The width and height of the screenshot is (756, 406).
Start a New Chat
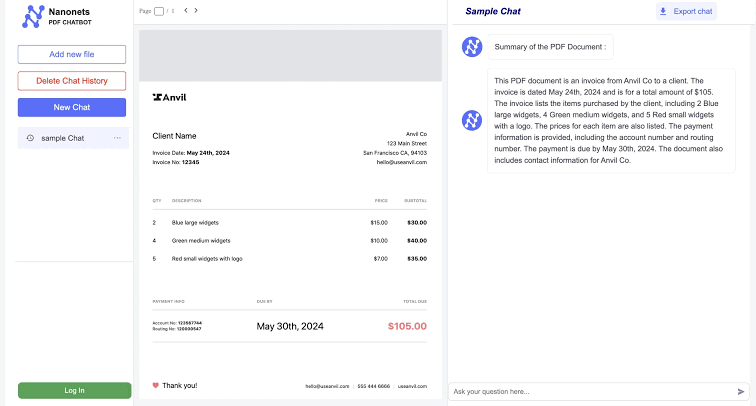coord(72,108)
